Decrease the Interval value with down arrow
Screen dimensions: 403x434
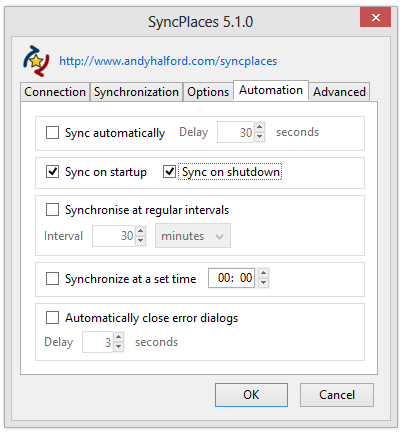[141, 241]
